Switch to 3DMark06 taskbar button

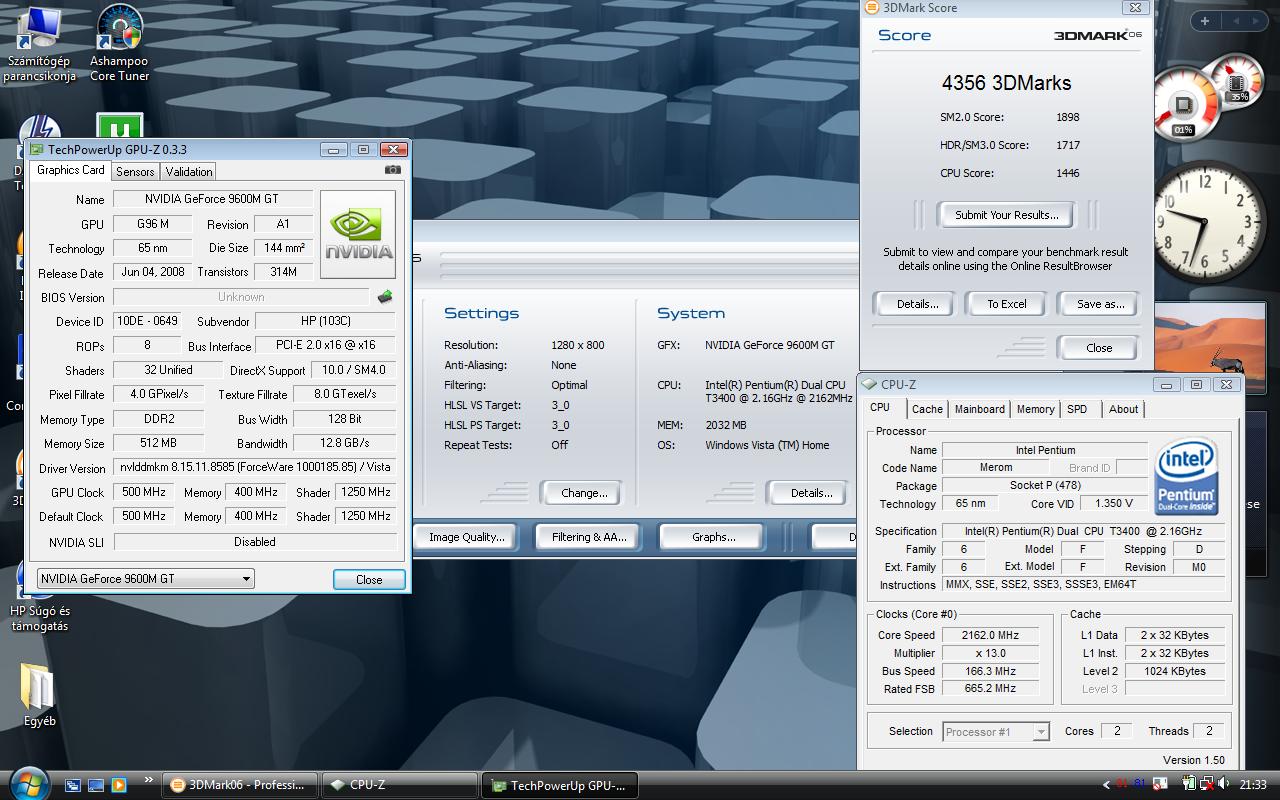click(x=239, y=785)
